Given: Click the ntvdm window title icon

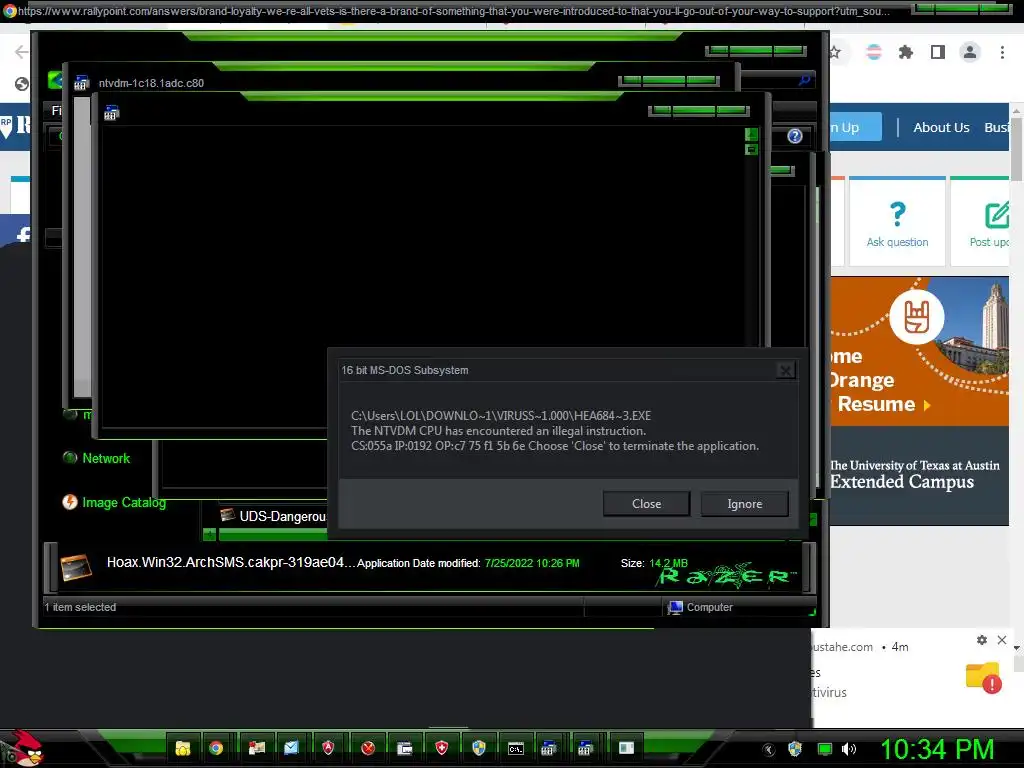Looking at the screenshot, I should [x=81, y=83].
